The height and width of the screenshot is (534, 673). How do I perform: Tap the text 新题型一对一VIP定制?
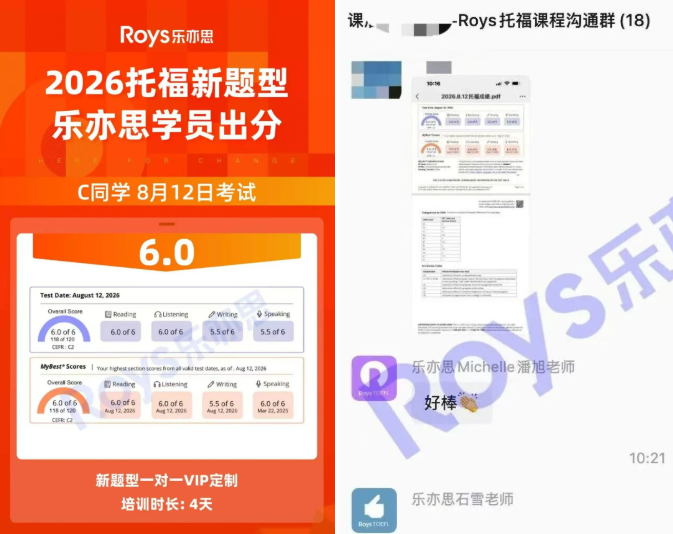pos(167,480)
